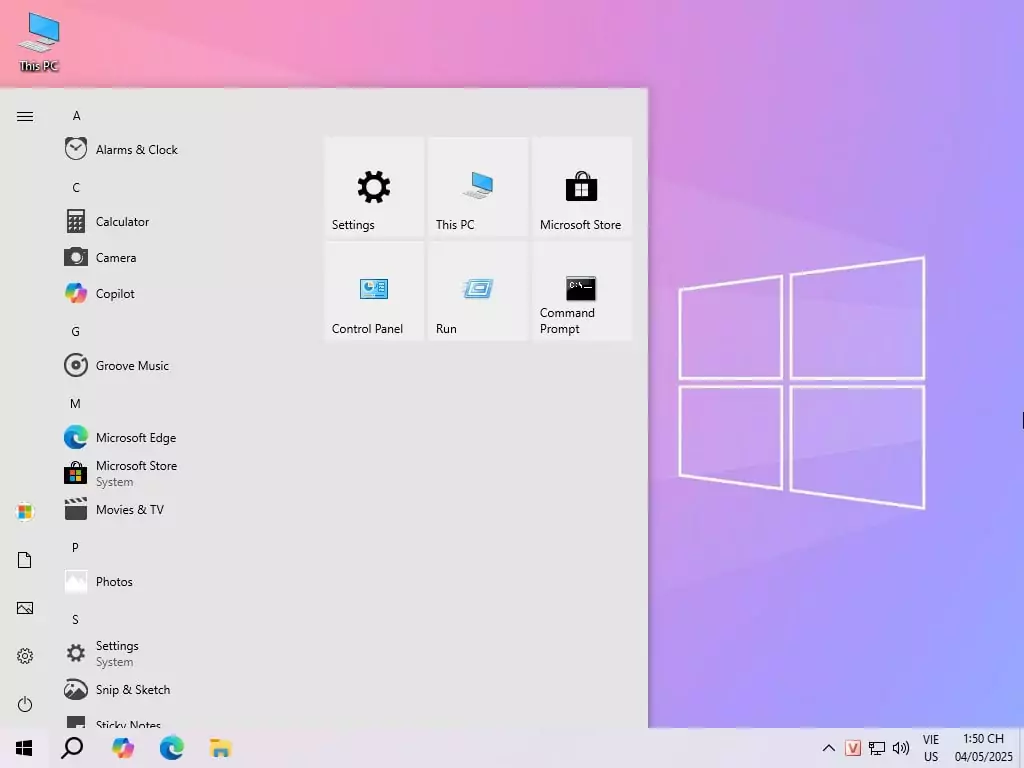The height and width of the screenshot is (768, 1024).
Task: Open the Command Prompt tile
Action: tap(582, 291)
